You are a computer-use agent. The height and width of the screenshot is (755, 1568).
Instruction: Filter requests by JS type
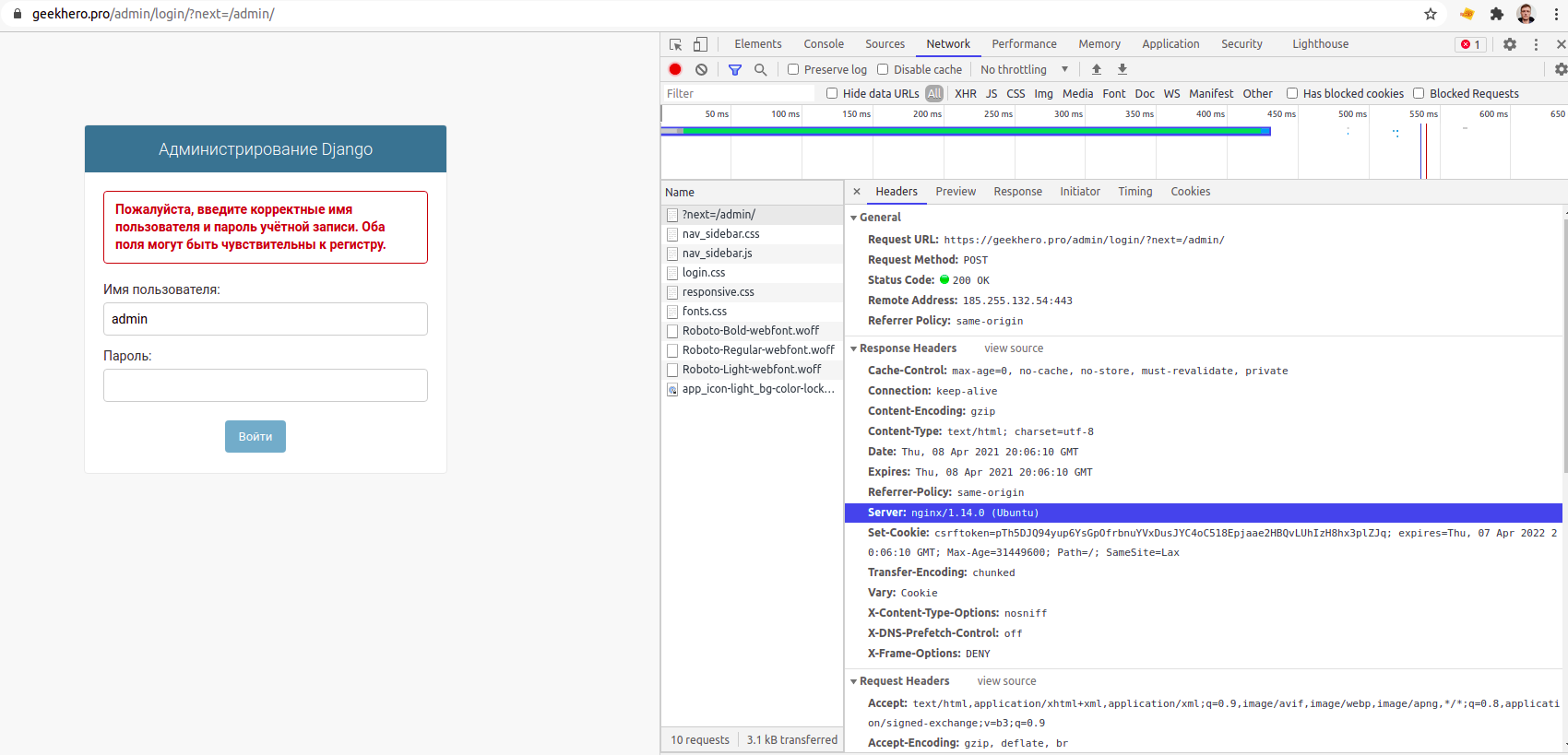click(992, 93)
